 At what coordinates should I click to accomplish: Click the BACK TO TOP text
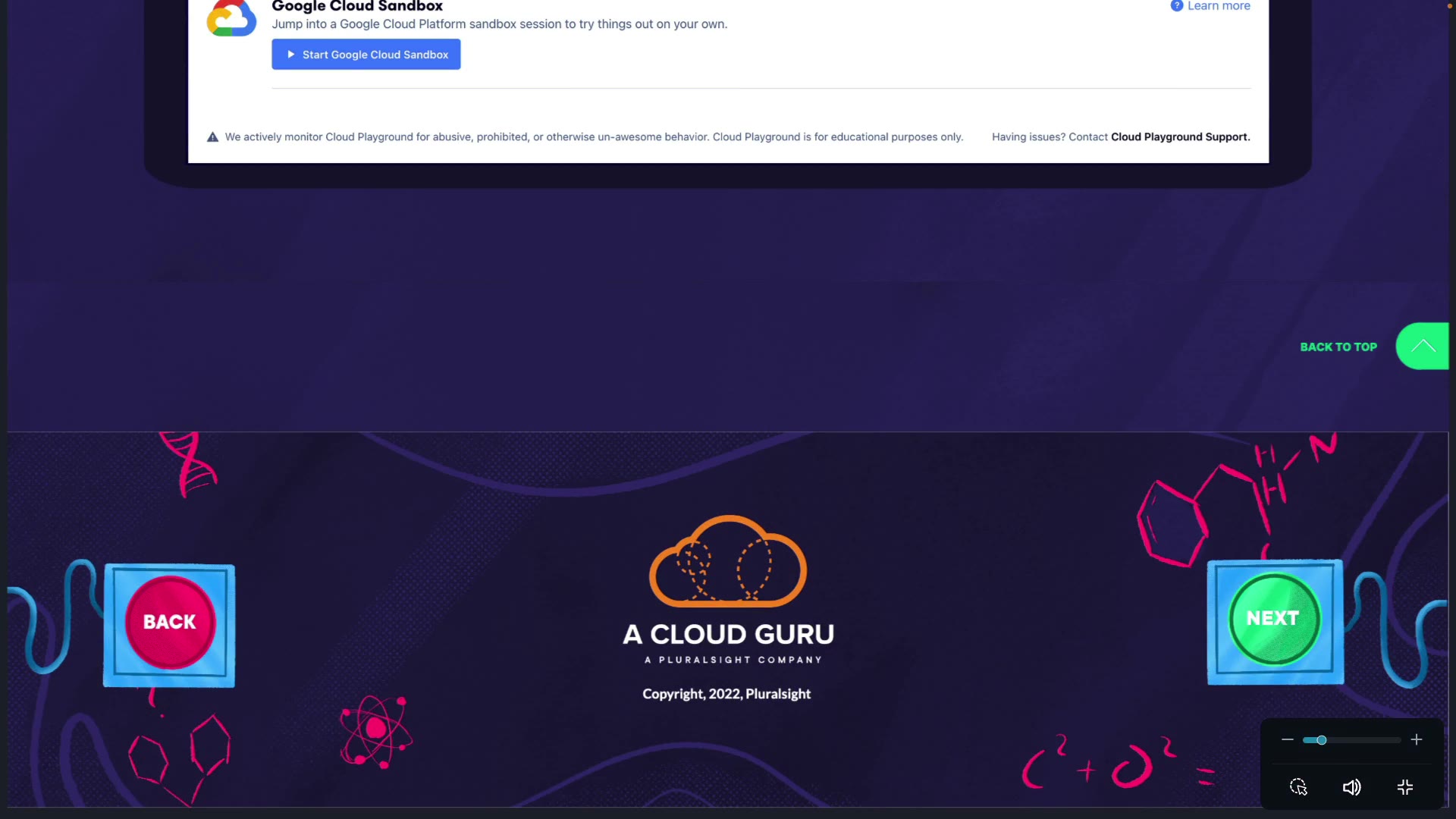(1338, 347)
